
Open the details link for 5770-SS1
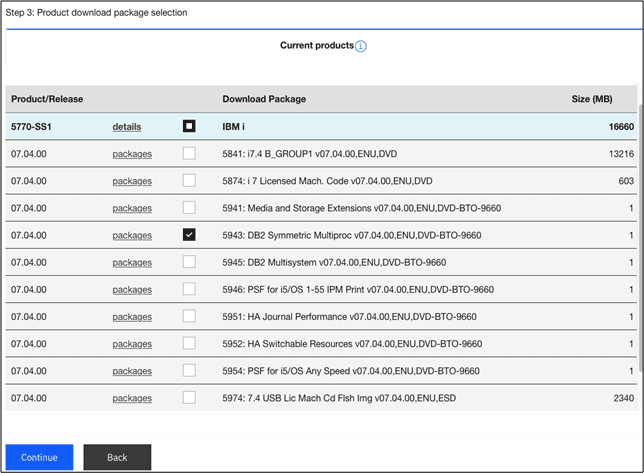pos(126,127)
